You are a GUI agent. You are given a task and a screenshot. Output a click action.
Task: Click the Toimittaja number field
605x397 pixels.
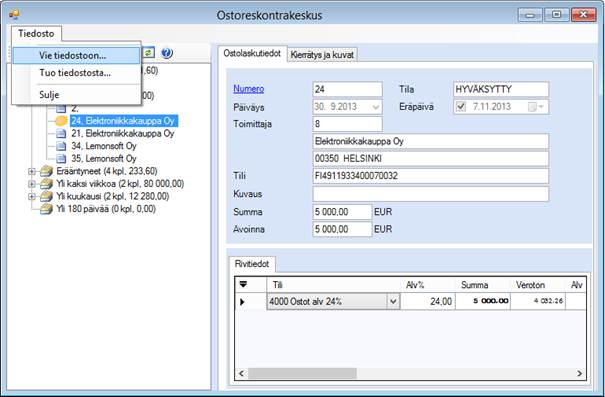tap(347, 124)
